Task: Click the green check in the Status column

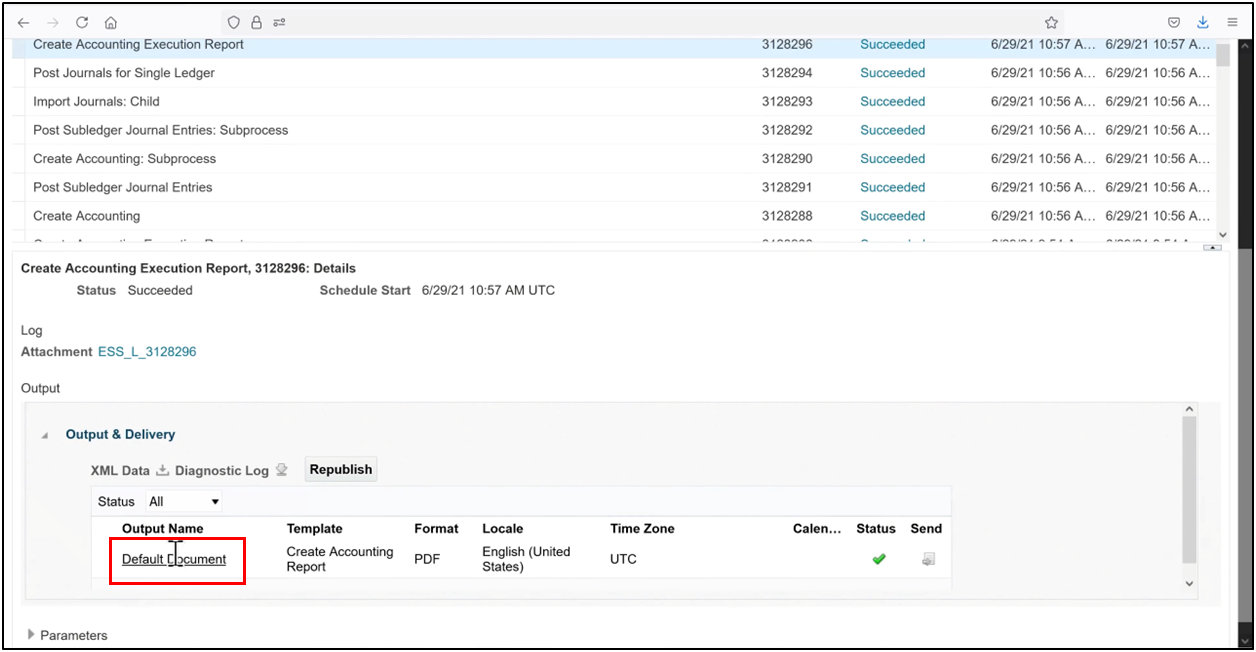Action: tap(878, 559)
